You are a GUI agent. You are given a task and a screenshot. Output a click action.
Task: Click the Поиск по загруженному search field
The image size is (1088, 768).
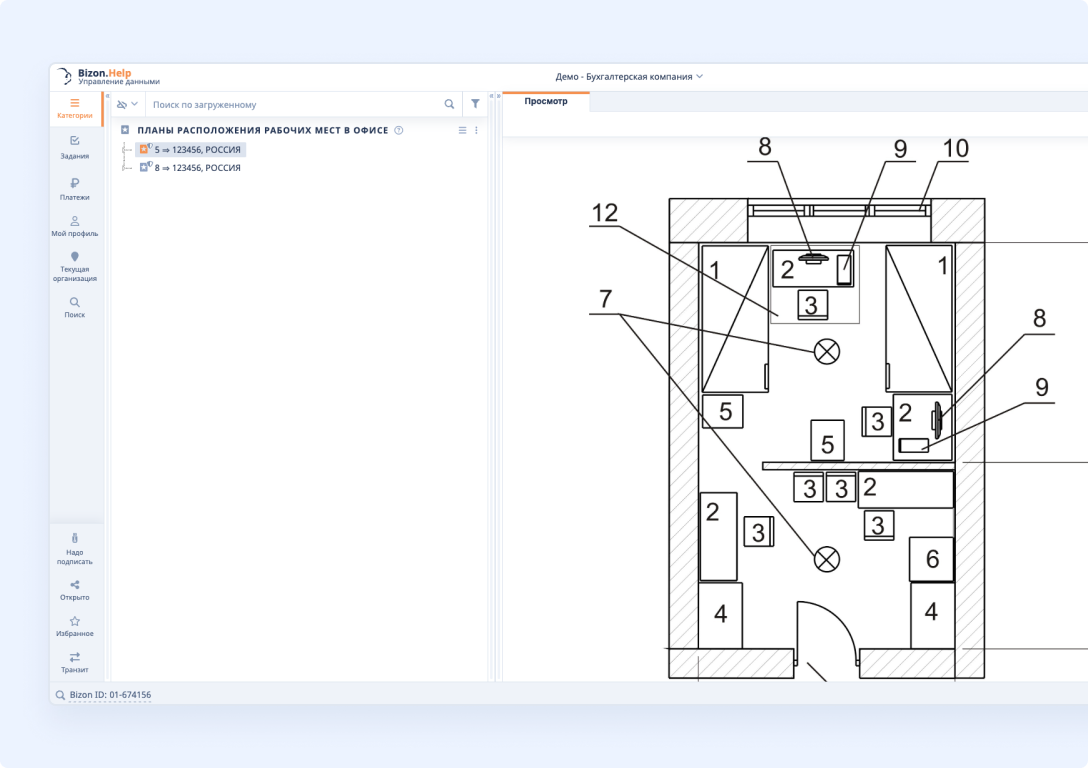(295, 104)
